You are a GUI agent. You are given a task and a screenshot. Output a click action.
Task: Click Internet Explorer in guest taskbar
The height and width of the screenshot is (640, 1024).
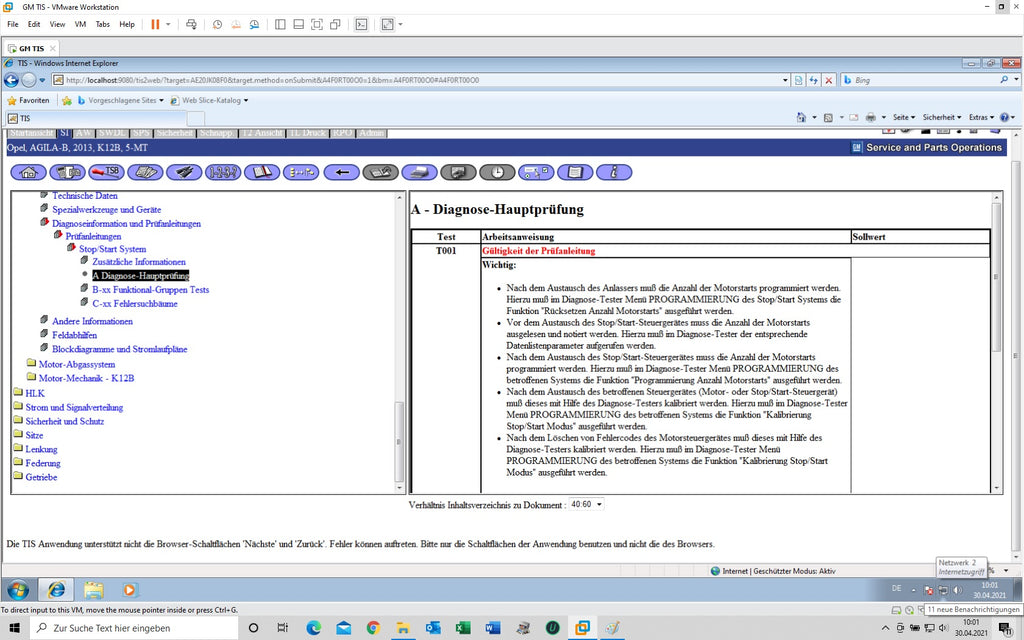[57, 590]
